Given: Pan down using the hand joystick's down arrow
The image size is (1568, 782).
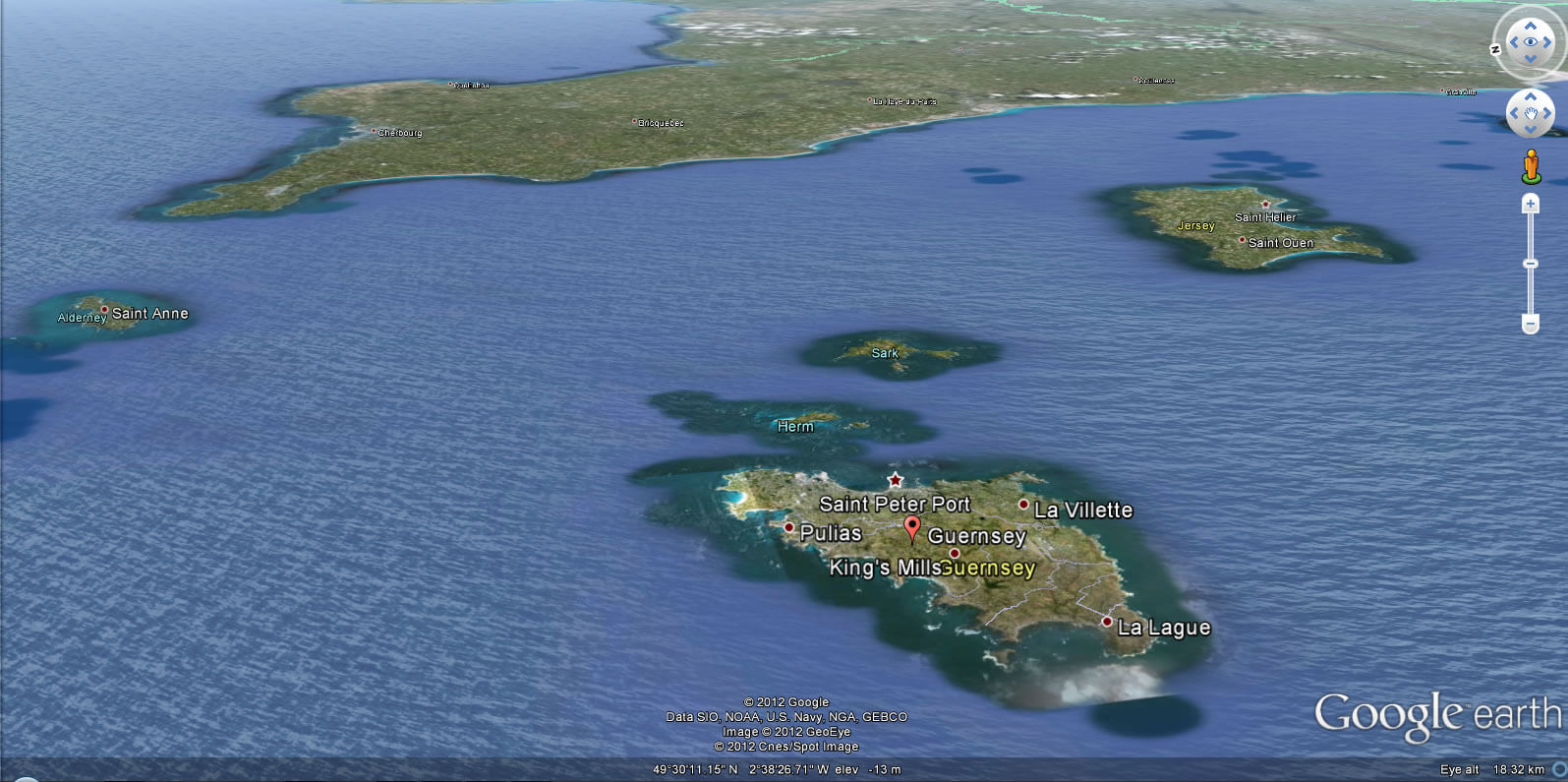Looking at the screenshot, I should [x=1531, y=130].
